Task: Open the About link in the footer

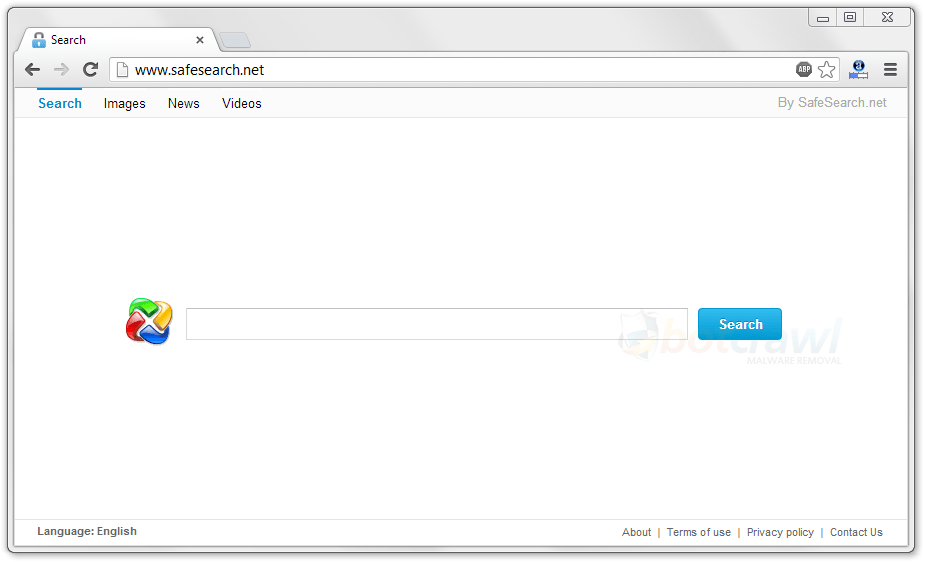Action: (636, 532)
